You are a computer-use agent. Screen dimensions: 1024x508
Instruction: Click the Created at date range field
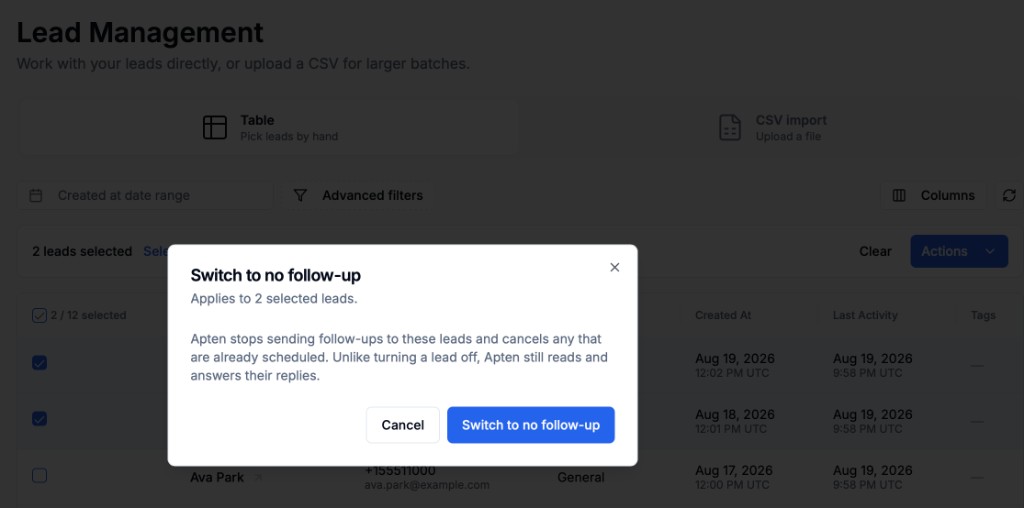tap(145, 195)
